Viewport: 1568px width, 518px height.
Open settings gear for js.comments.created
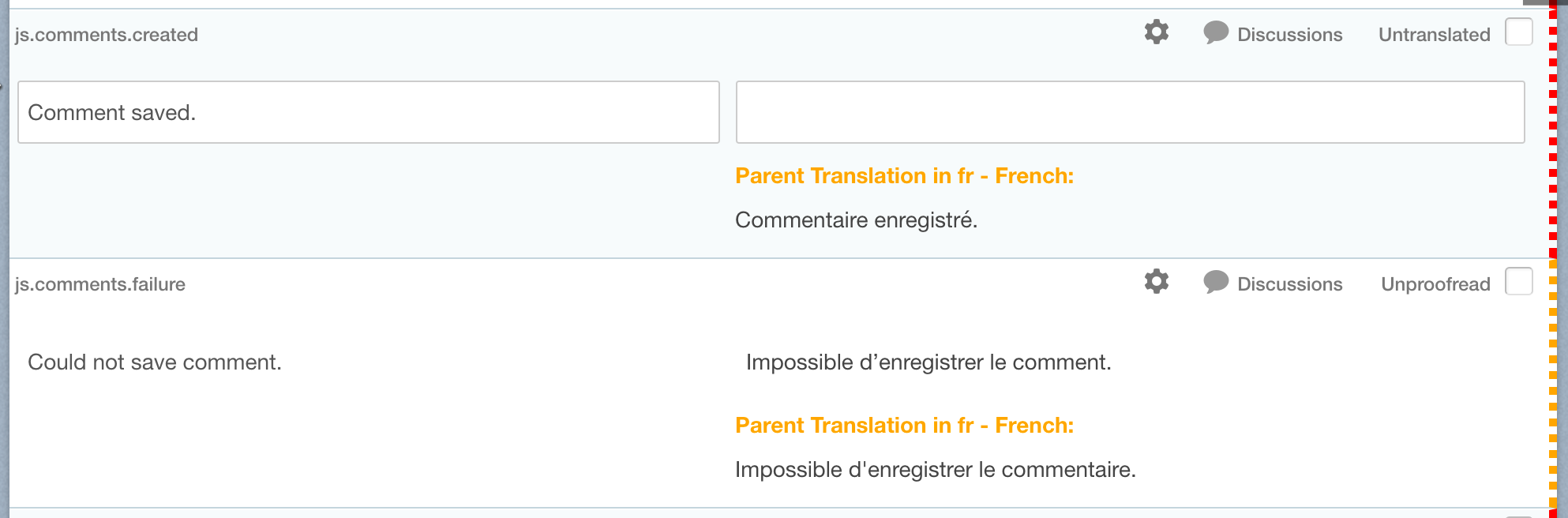tap(1156, 32)
